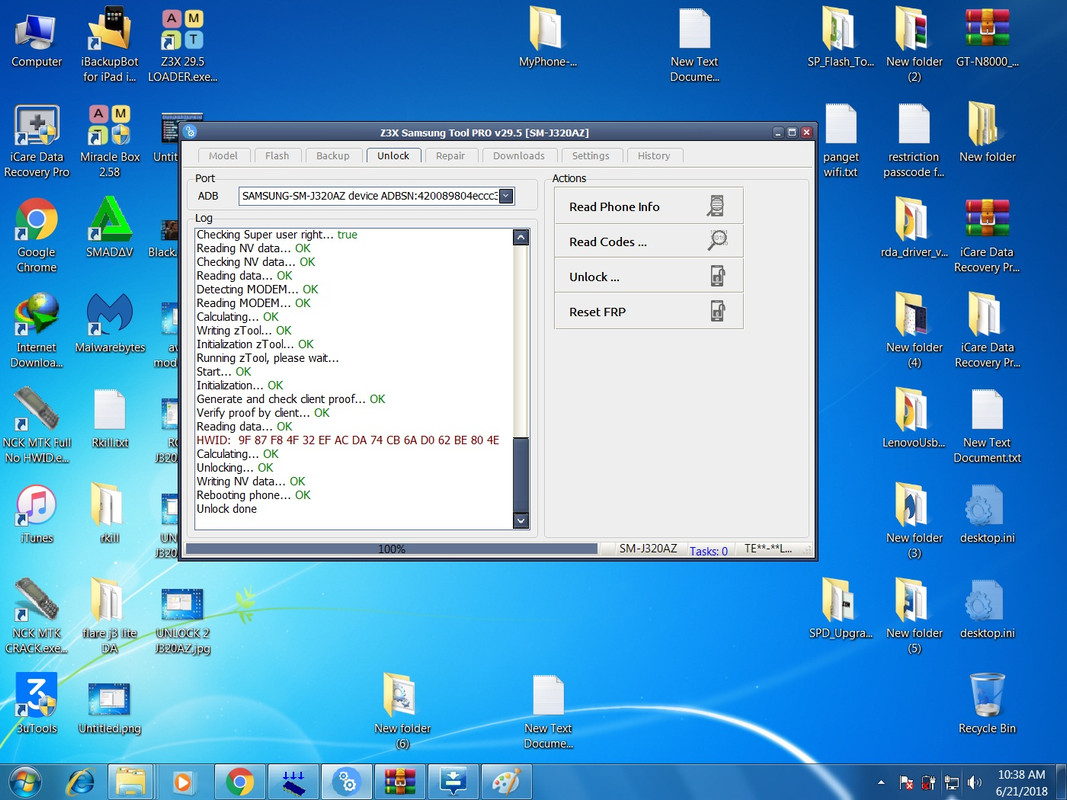Open LenovoUsb folder on desktop

[913, 418]
